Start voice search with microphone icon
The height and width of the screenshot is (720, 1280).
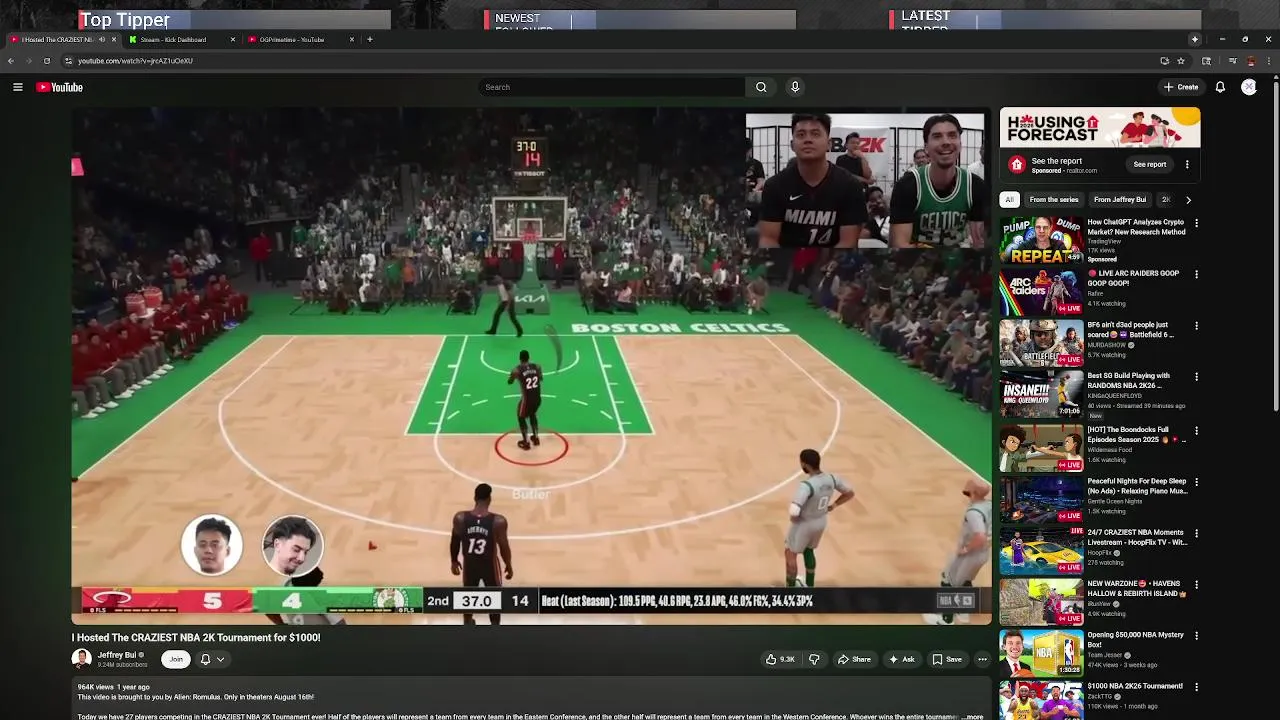(x=795, y=87)
